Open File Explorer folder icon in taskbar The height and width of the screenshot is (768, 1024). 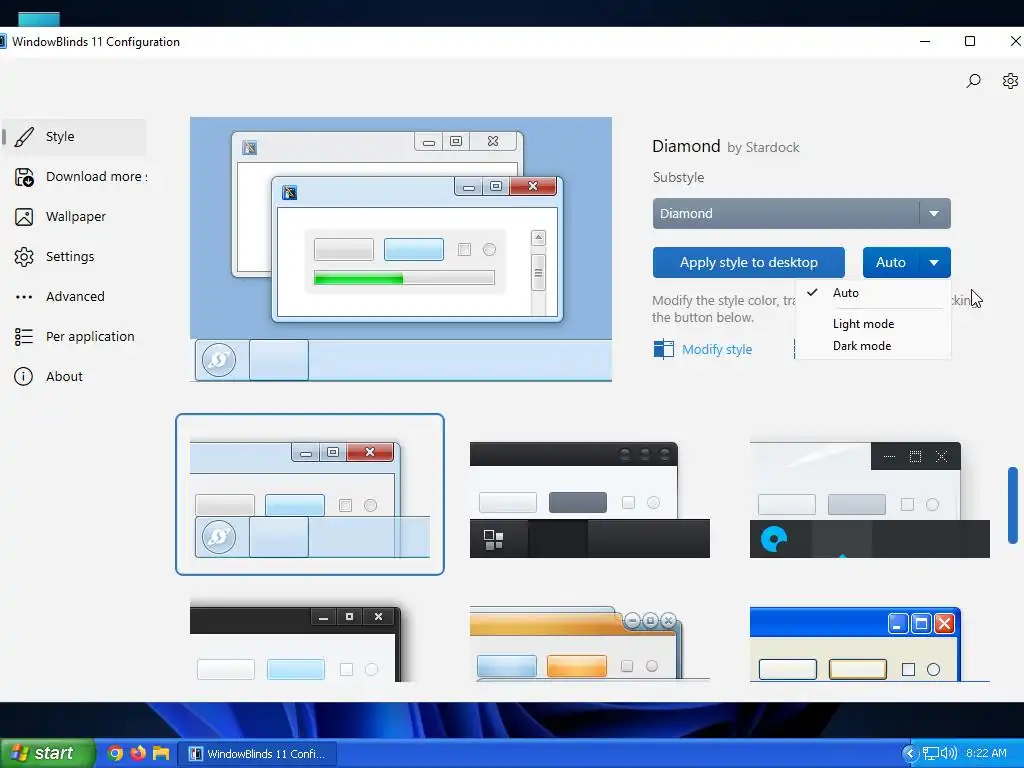click(x=161, y=753)
